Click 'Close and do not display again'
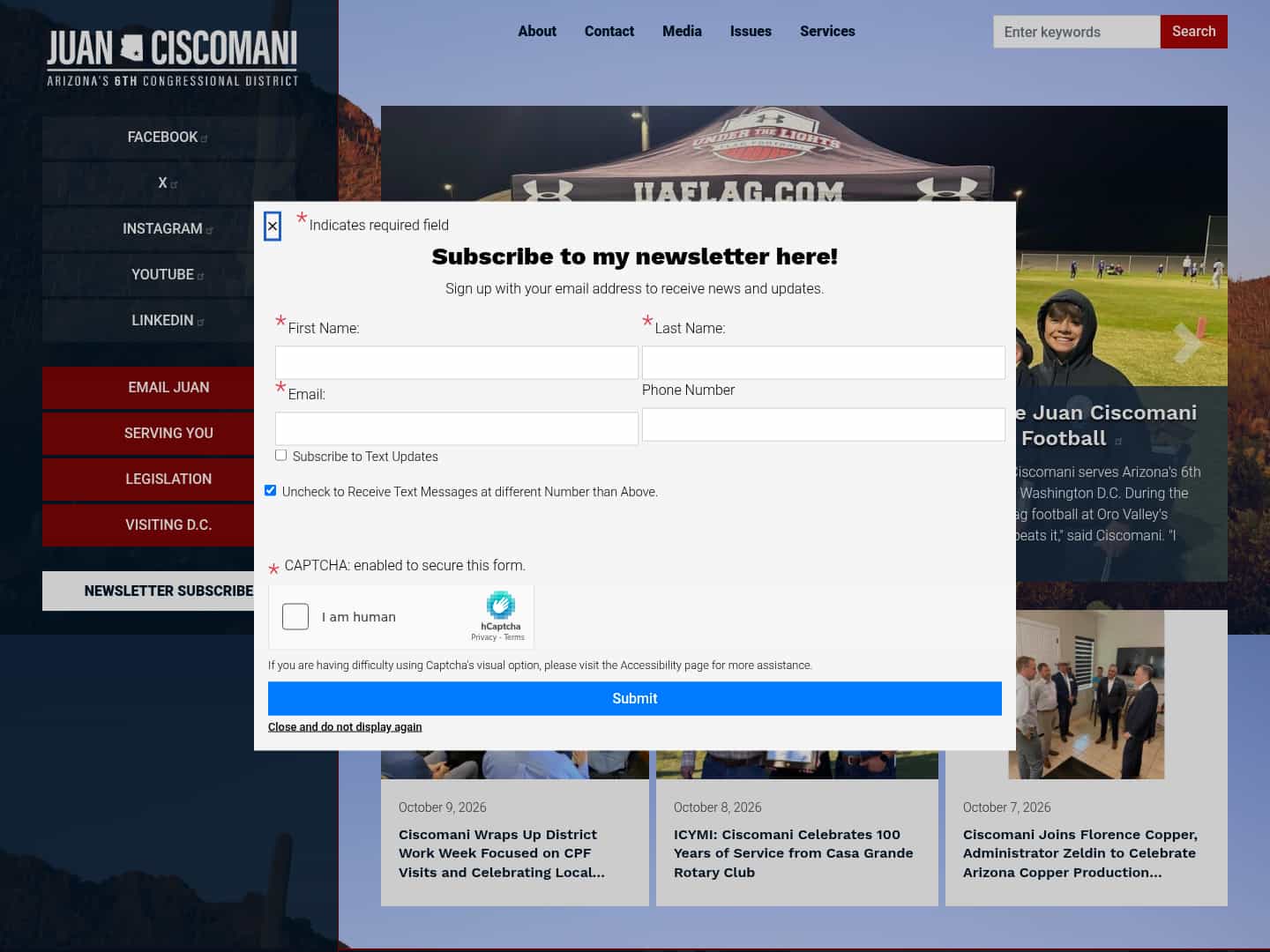This screenshot has width=1270, height=952. point(345,727)
